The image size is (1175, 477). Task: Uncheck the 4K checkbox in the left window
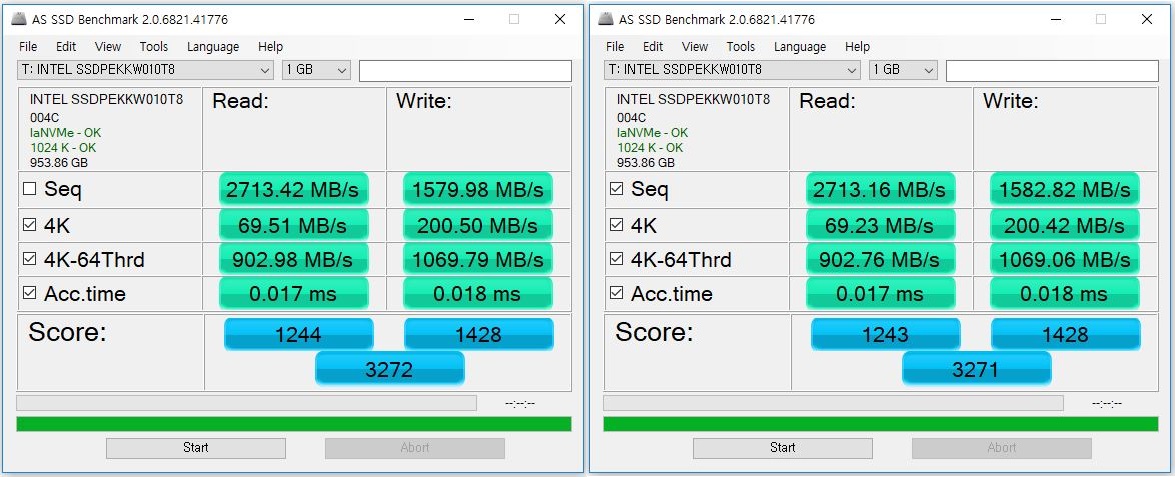tap(29, 225)
